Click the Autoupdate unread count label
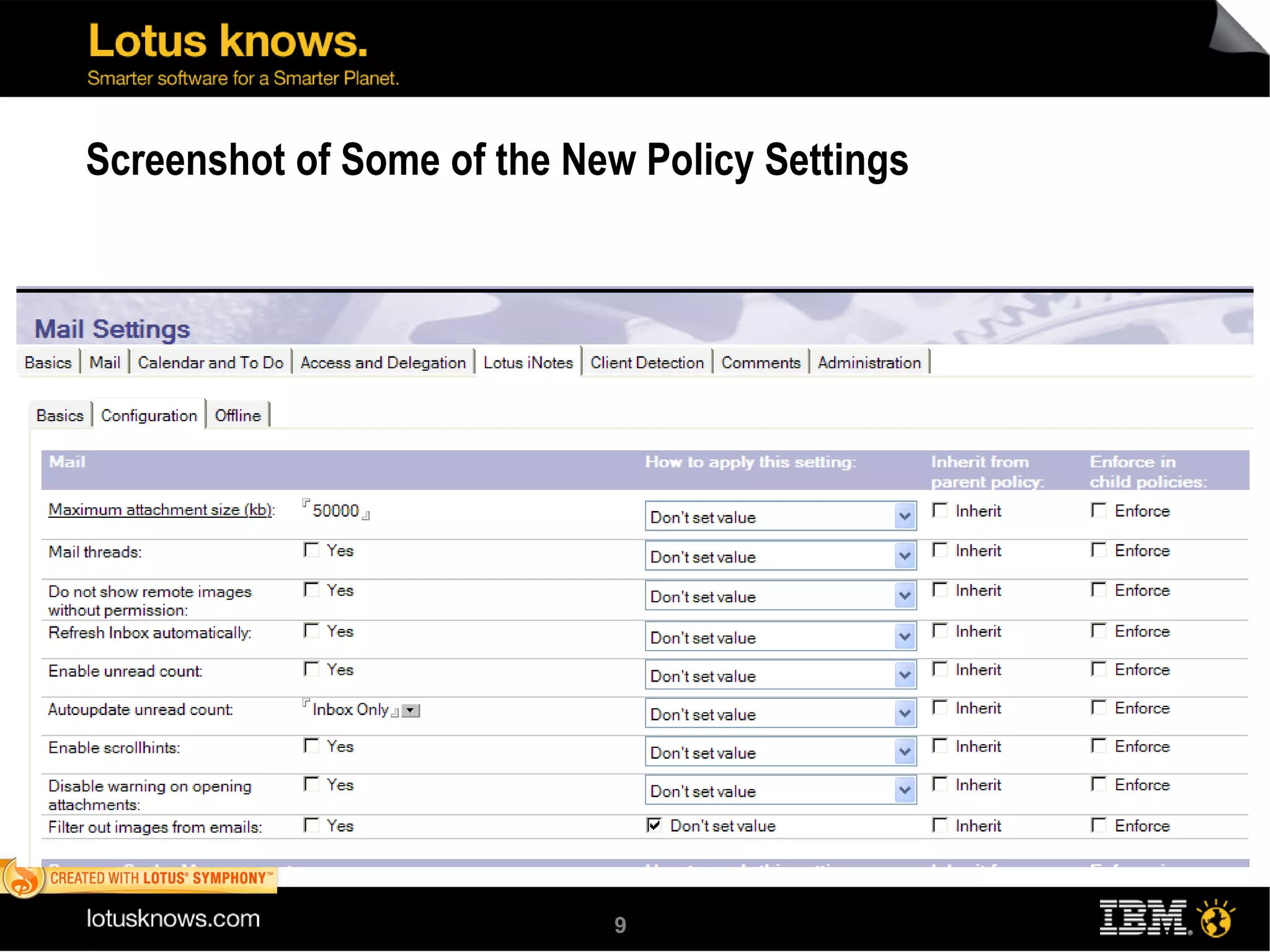Viewport: 1270px width, 952px height. [x=141, y=710]
